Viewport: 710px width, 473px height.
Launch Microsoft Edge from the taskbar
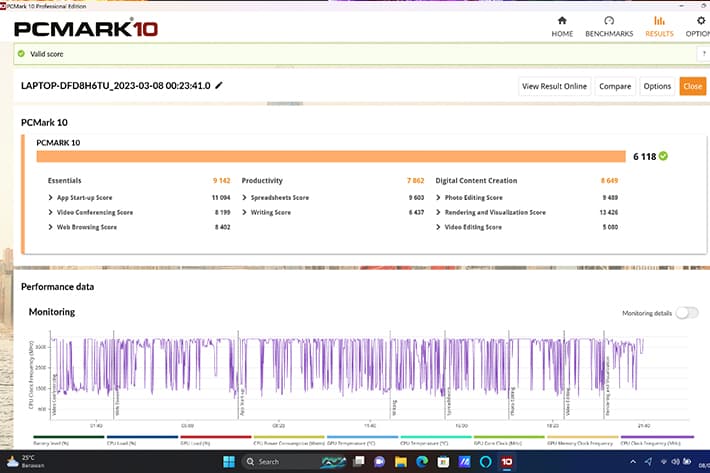(422, 462)
